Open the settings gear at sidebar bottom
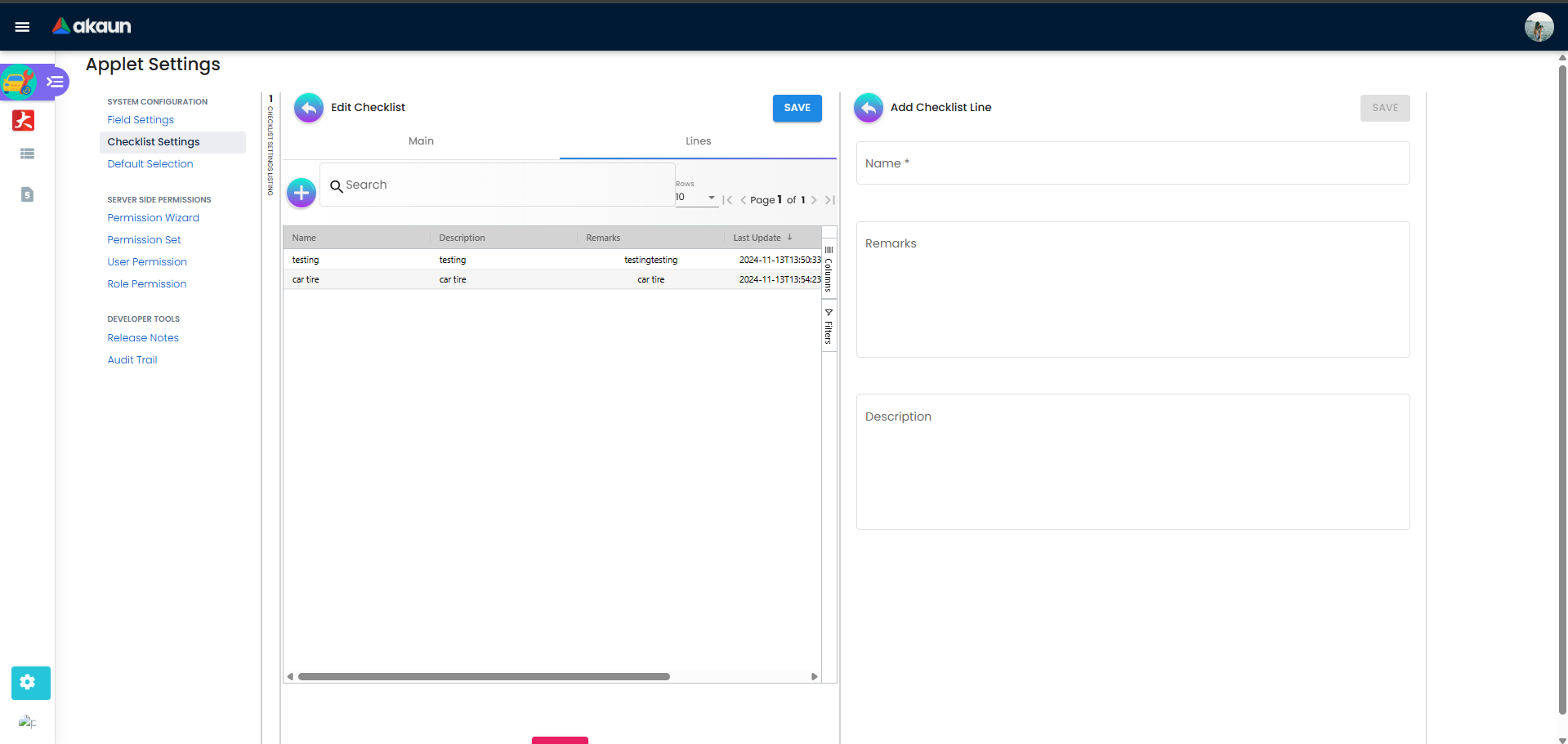Screen dimensions: 1568x744 pos(30,683)
